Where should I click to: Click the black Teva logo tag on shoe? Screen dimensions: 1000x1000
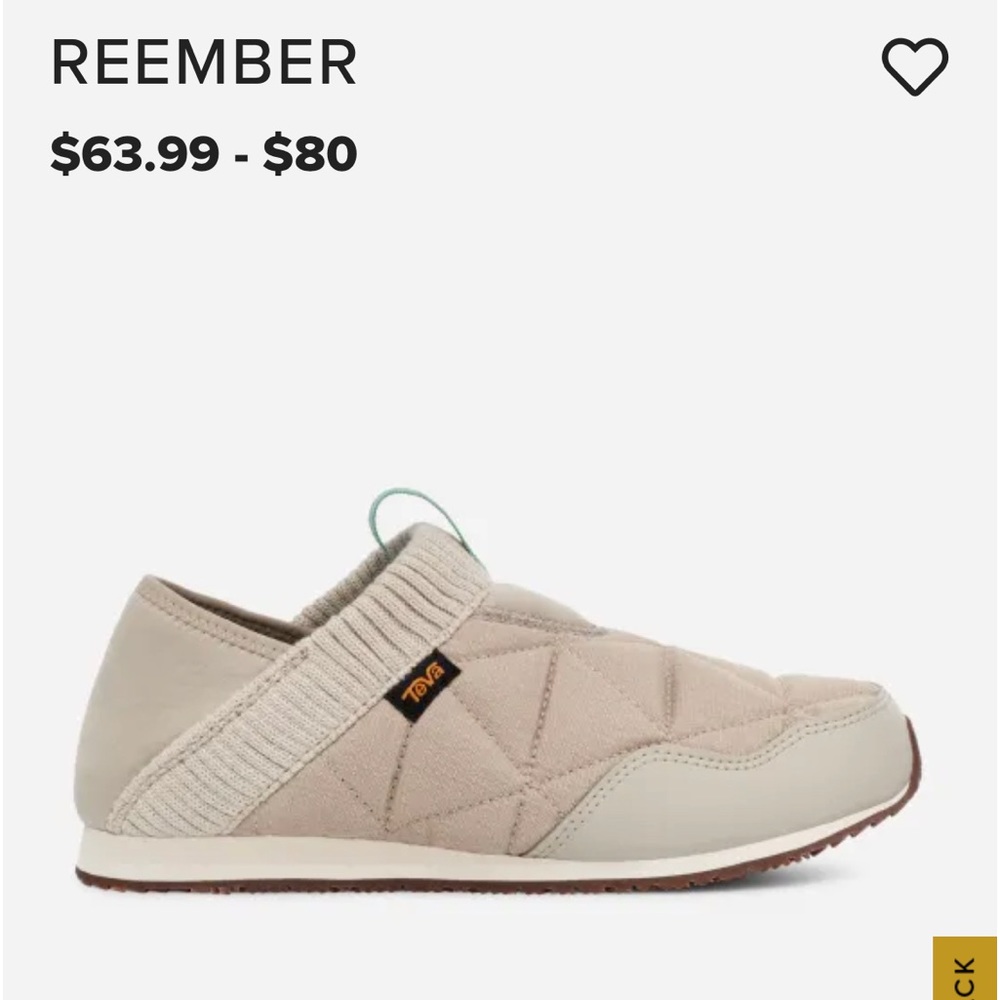pos(422,687)
